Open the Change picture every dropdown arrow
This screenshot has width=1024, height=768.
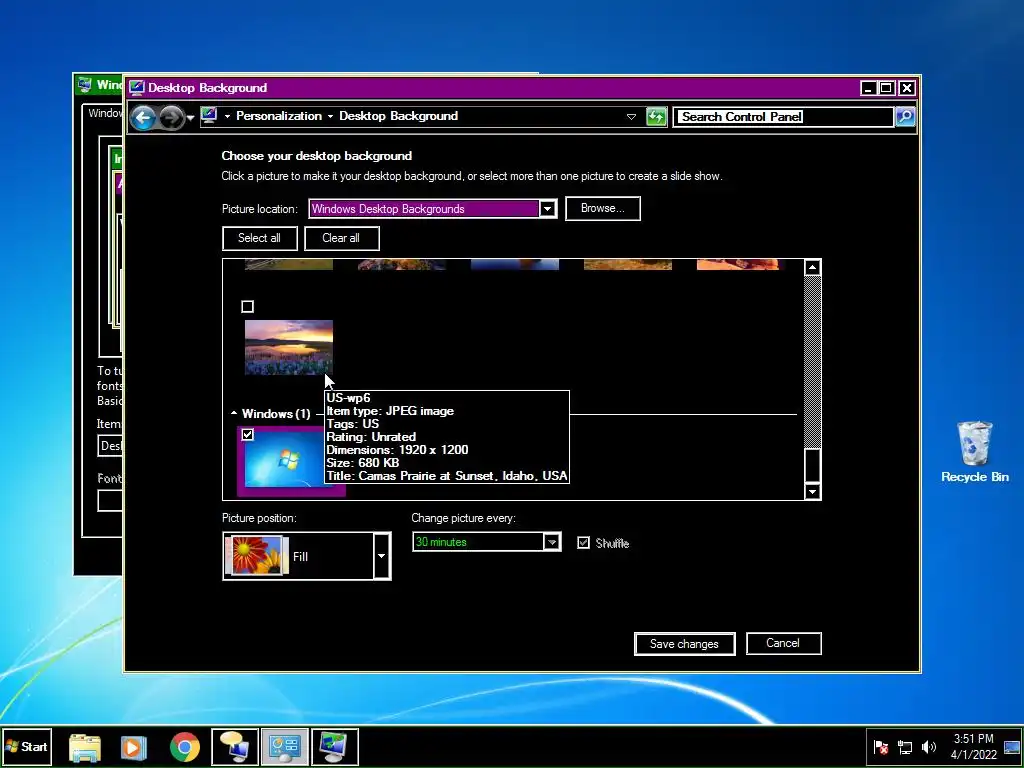pyautogui.click(x=552, y=542)
